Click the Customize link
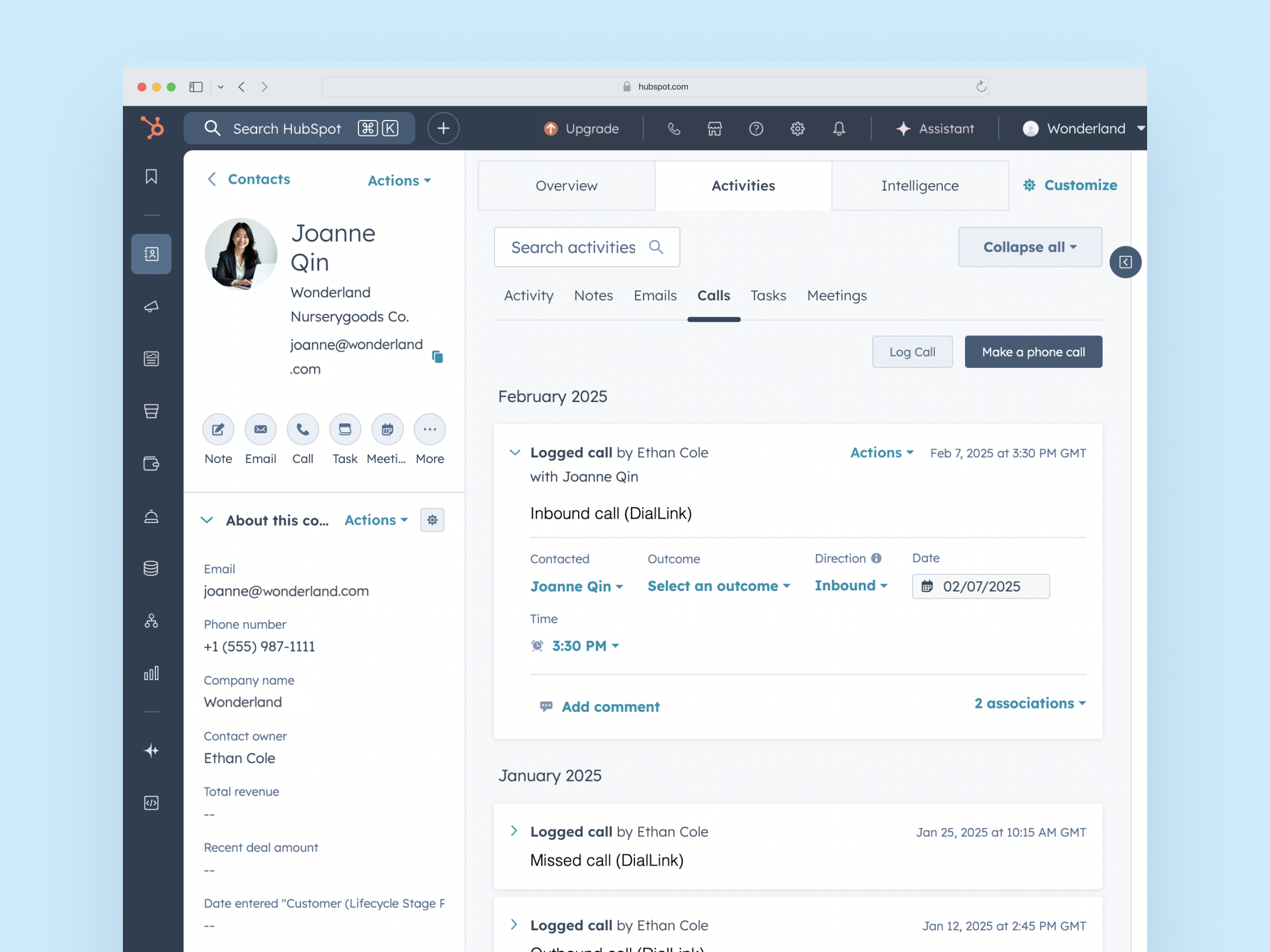Image resolution: width=1270 pixels, height=952 pixels. tap(1070, 185)
